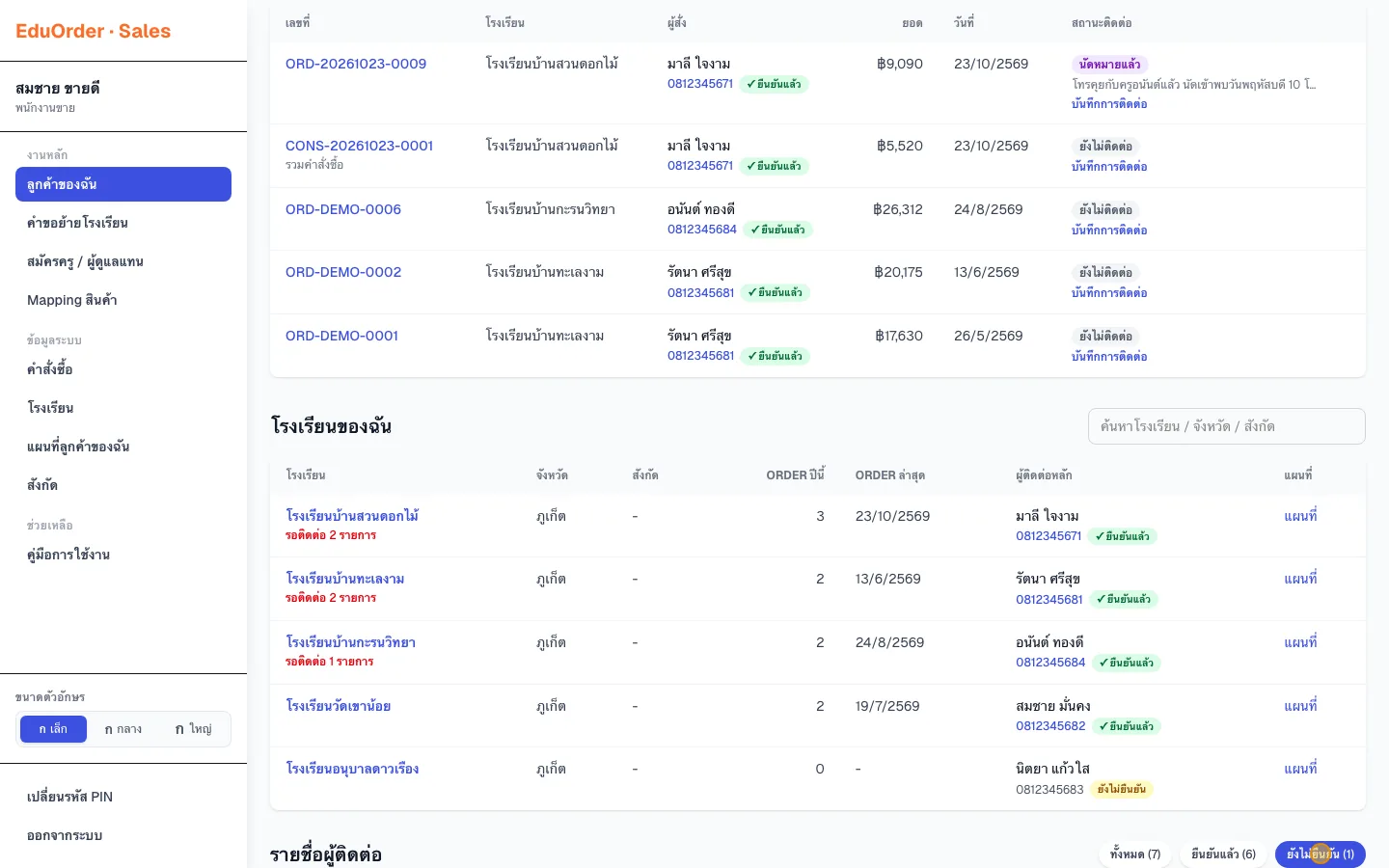Click รอติดต่อ 1 รายการ under โรงเรียนบ้านกะรนวิทยา
1389x868 pixels.
pyautogui.click(x=330, y=662)
